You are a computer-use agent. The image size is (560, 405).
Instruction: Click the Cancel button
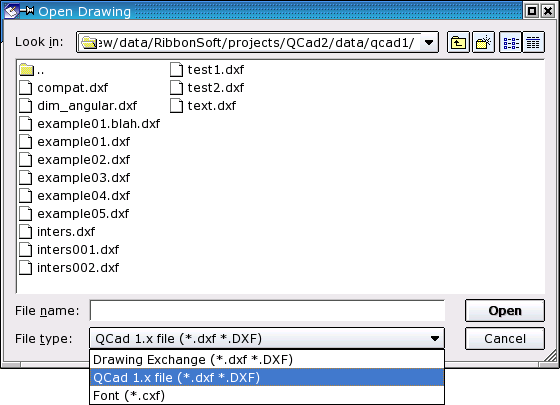click(505, 339)
